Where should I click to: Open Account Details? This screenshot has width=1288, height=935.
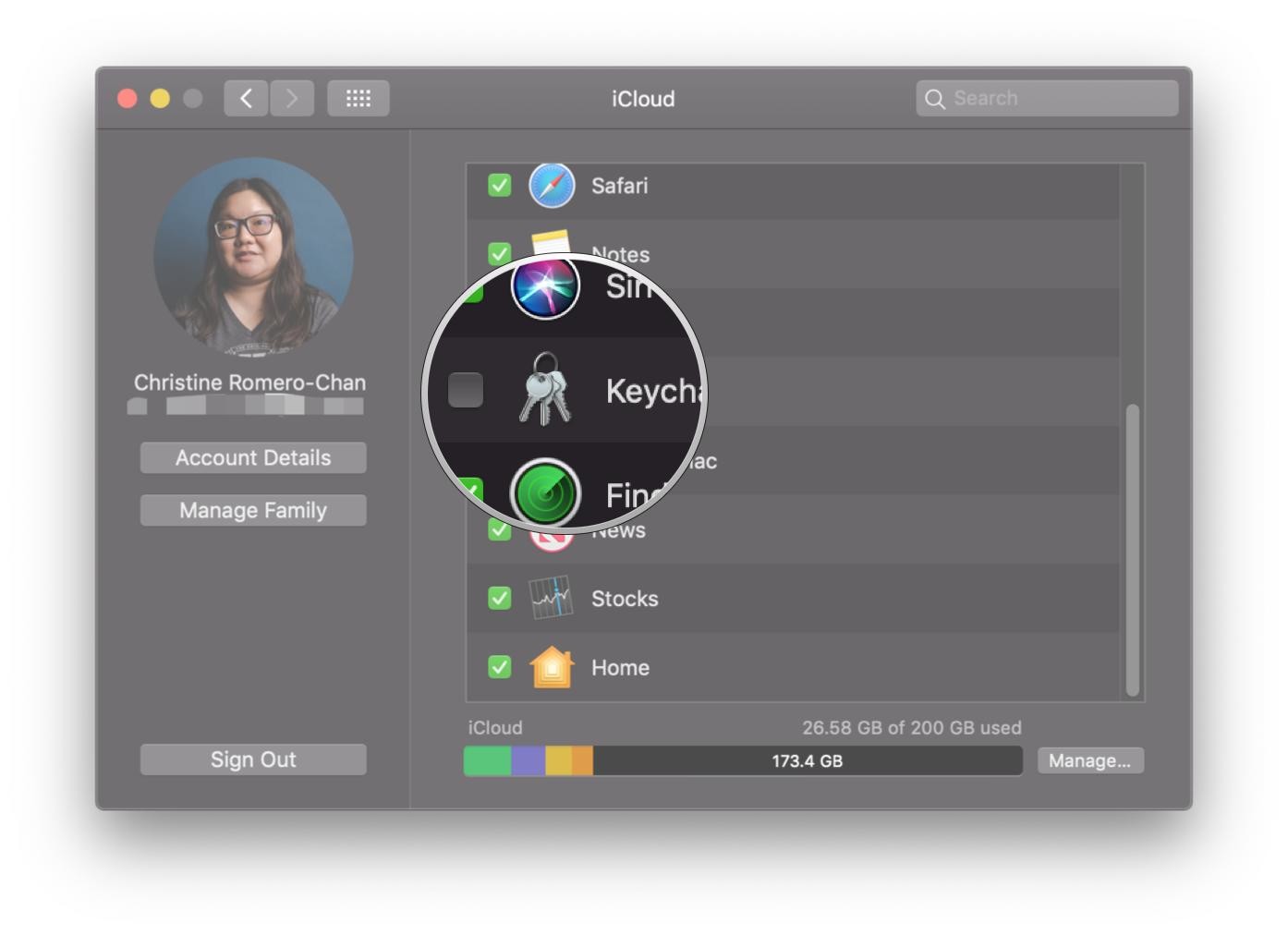click(x=253, y=457)
